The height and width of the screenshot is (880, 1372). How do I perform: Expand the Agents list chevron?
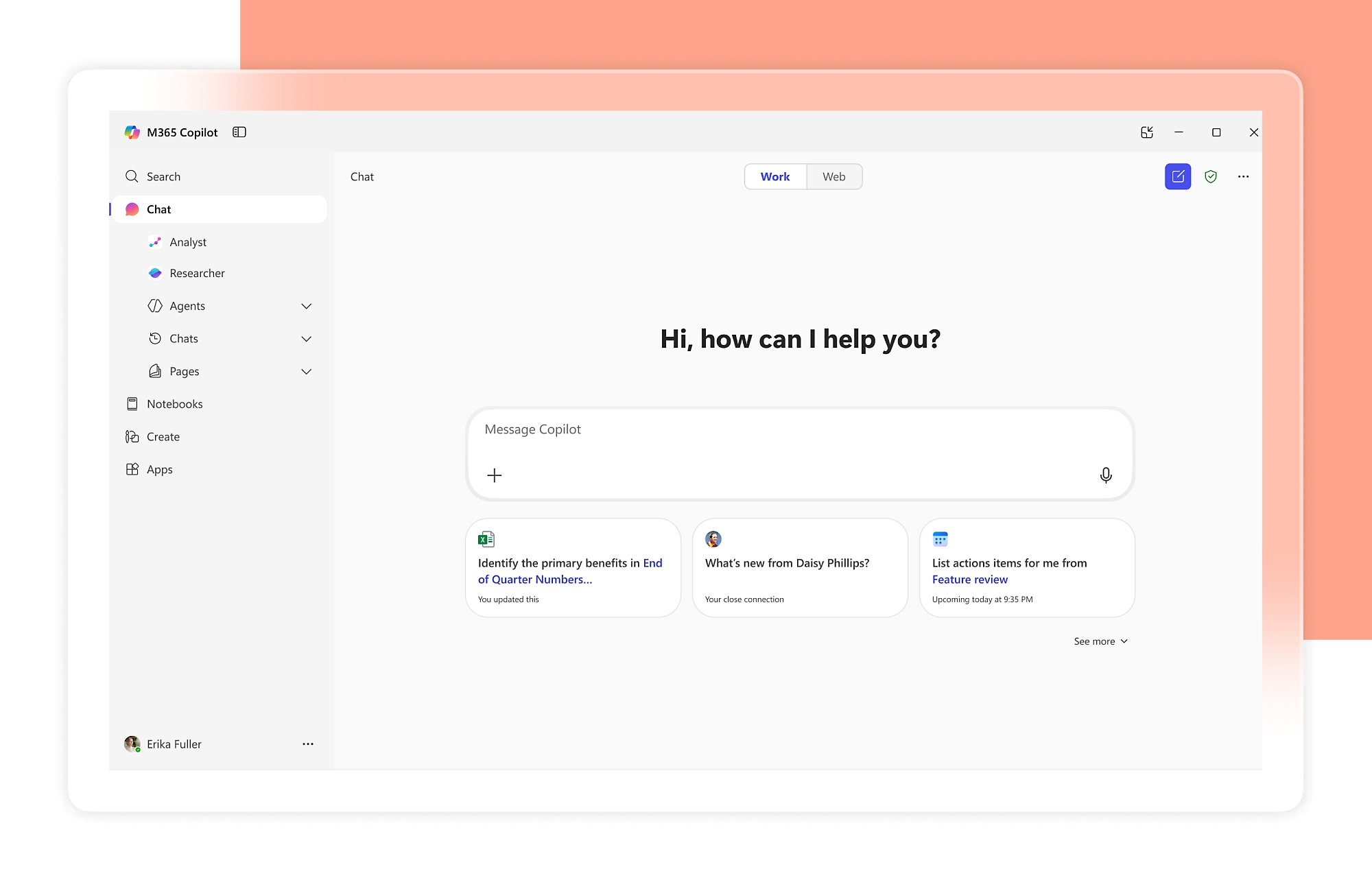306,306
